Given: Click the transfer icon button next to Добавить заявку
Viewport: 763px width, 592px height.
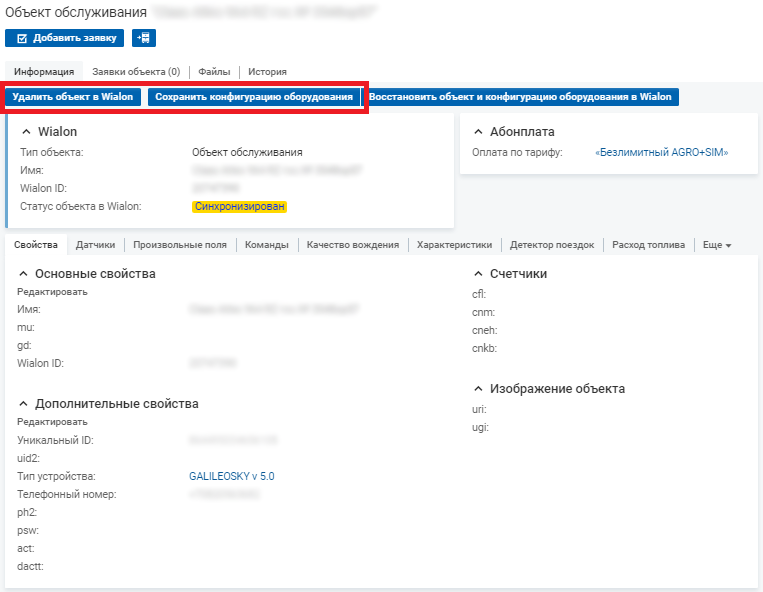Looking at the screenshot, I should pos(144,38).
